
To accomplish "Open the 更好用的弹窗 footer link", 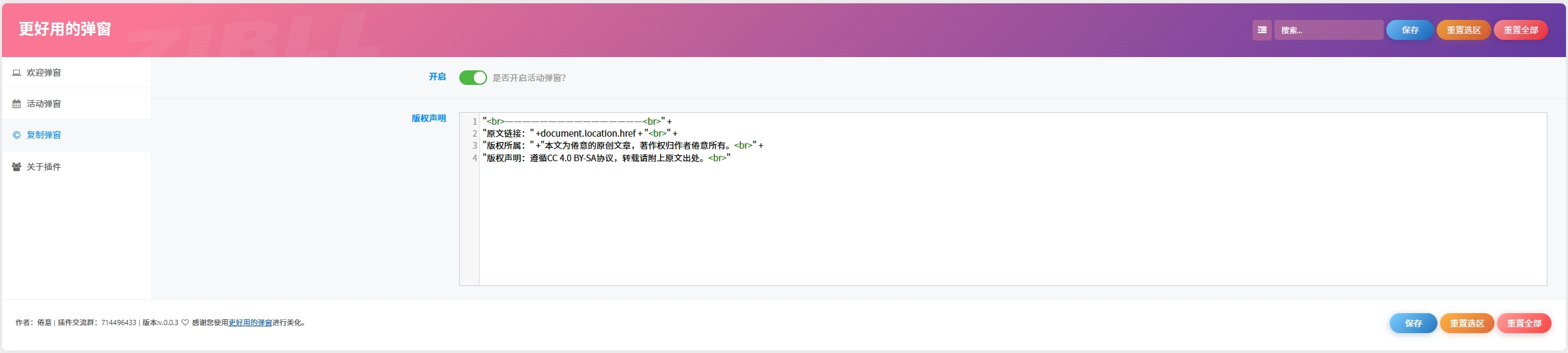I will point(251,323).
